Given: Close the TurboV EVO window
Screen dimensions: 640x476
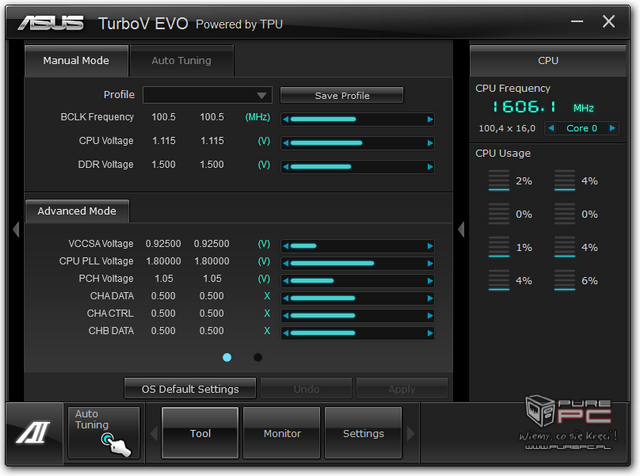Looking at the screenshot, I should coord(609,21).
